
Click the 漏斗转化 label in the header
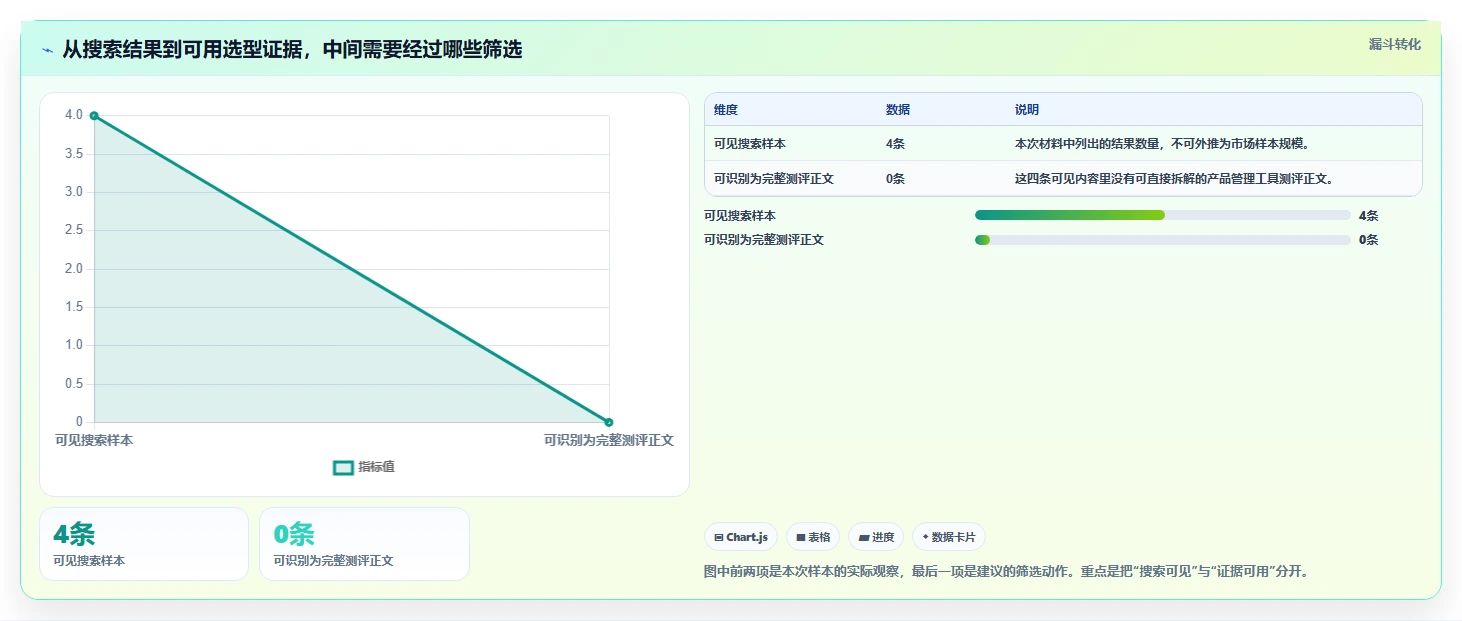click(x=1394, y=45)
